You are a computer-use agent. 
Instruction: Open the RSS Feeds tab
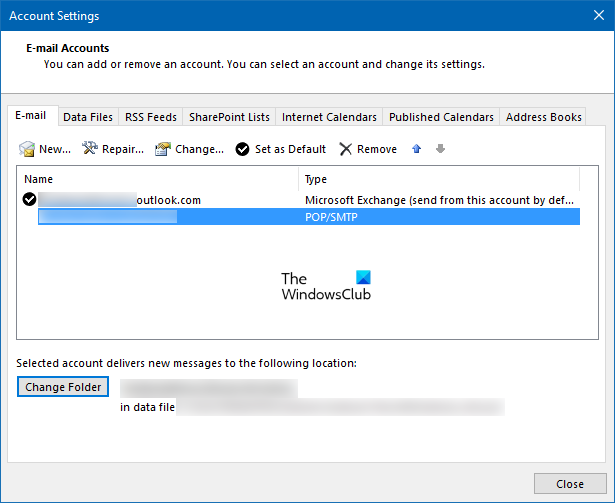click(151, 117)
